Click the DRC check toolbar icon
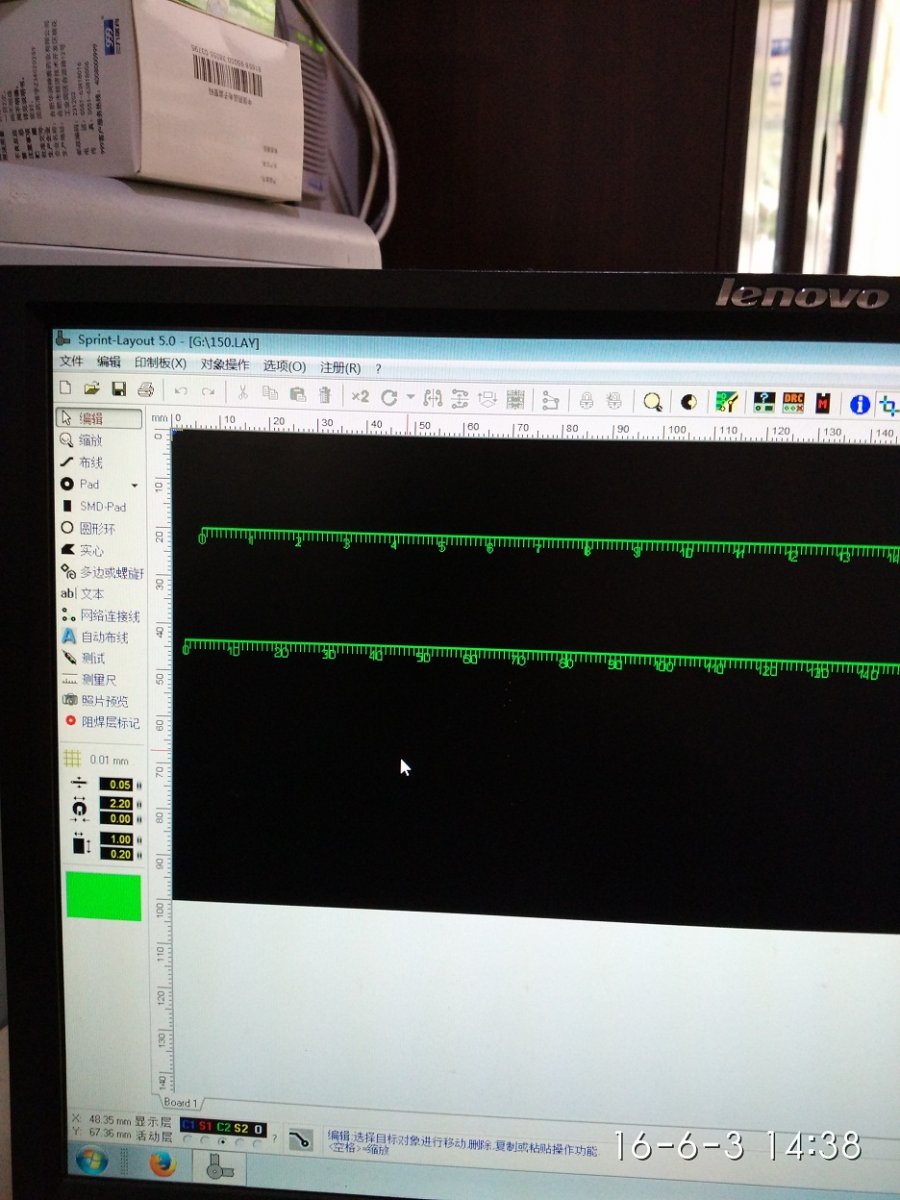This screenshot has height=1200, width=900. 793,402
